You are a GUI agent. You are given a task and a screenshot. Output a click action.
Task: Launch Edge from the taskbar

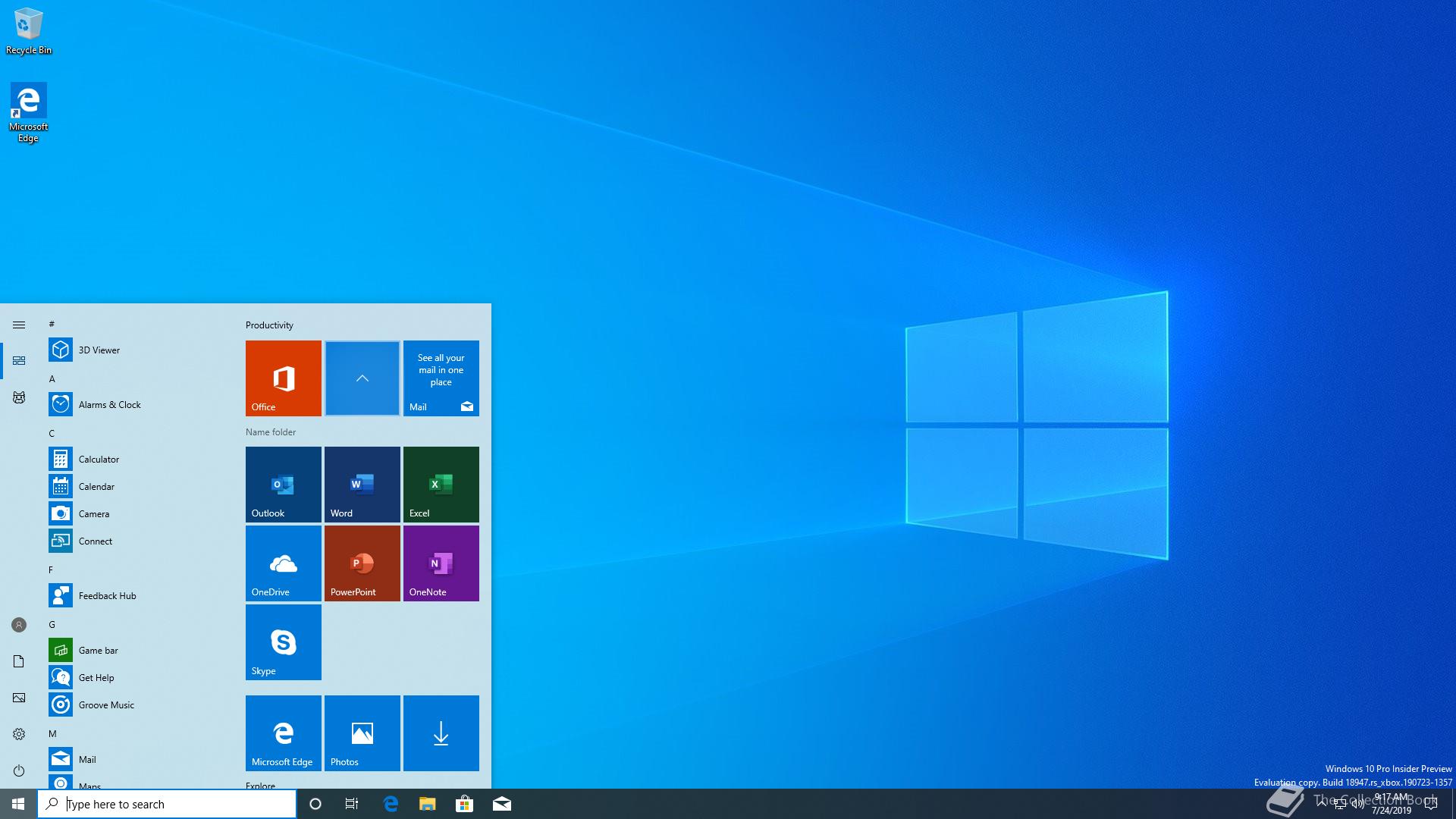click(391, 804)
